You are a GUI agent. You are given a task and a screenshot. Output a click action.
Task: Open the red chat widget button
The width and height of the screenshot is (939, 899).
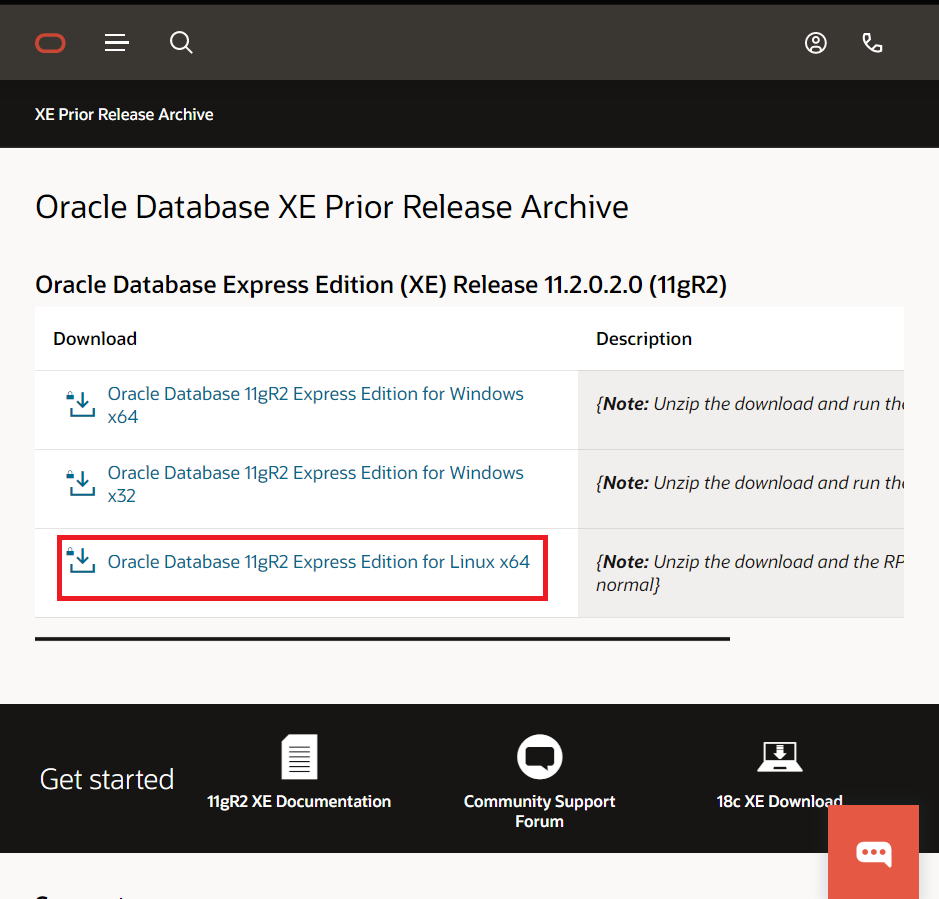coord(874,852)
